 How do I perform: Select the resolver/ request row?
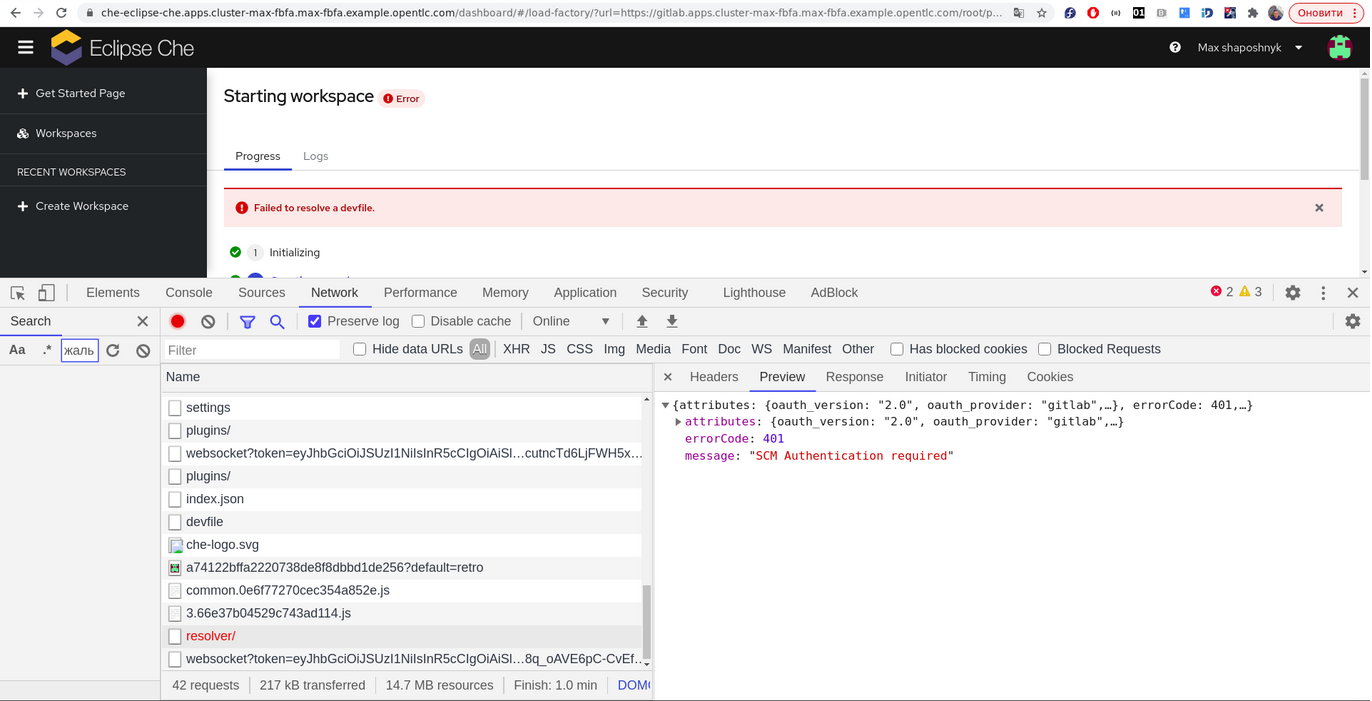(x=403, y=636)
